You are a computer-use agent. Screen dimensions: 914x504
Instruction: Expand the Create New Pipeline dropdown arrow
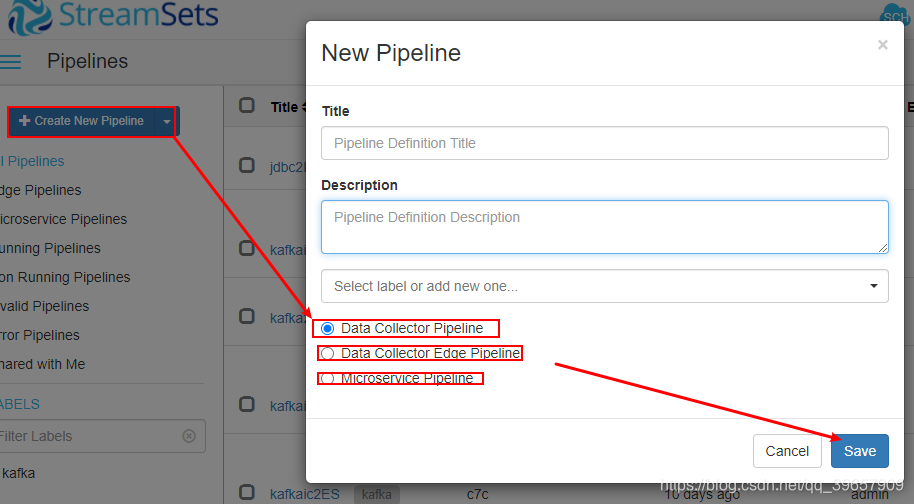tap(167, 121)
